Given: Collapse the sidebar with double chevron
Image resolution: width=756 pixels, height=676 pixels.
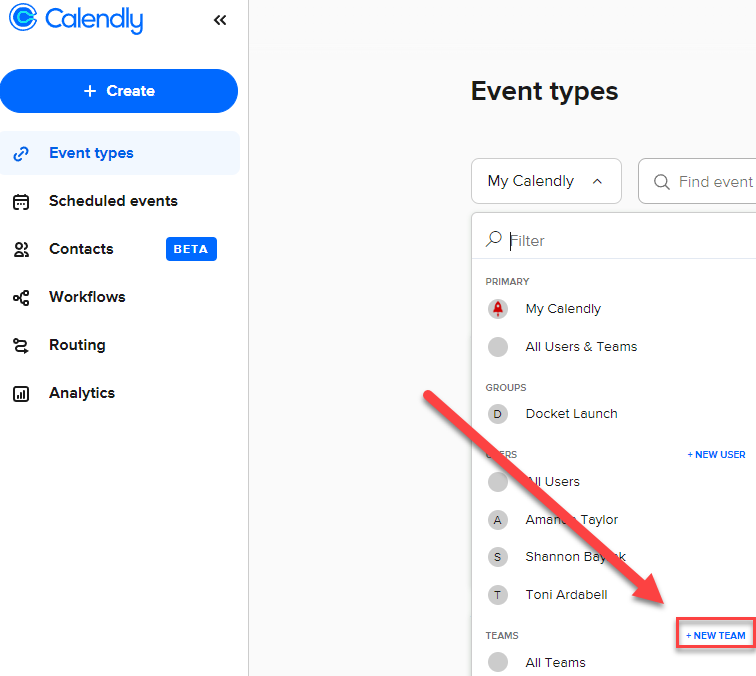Looking at the screenshot, I should click(x=220, y=20).
